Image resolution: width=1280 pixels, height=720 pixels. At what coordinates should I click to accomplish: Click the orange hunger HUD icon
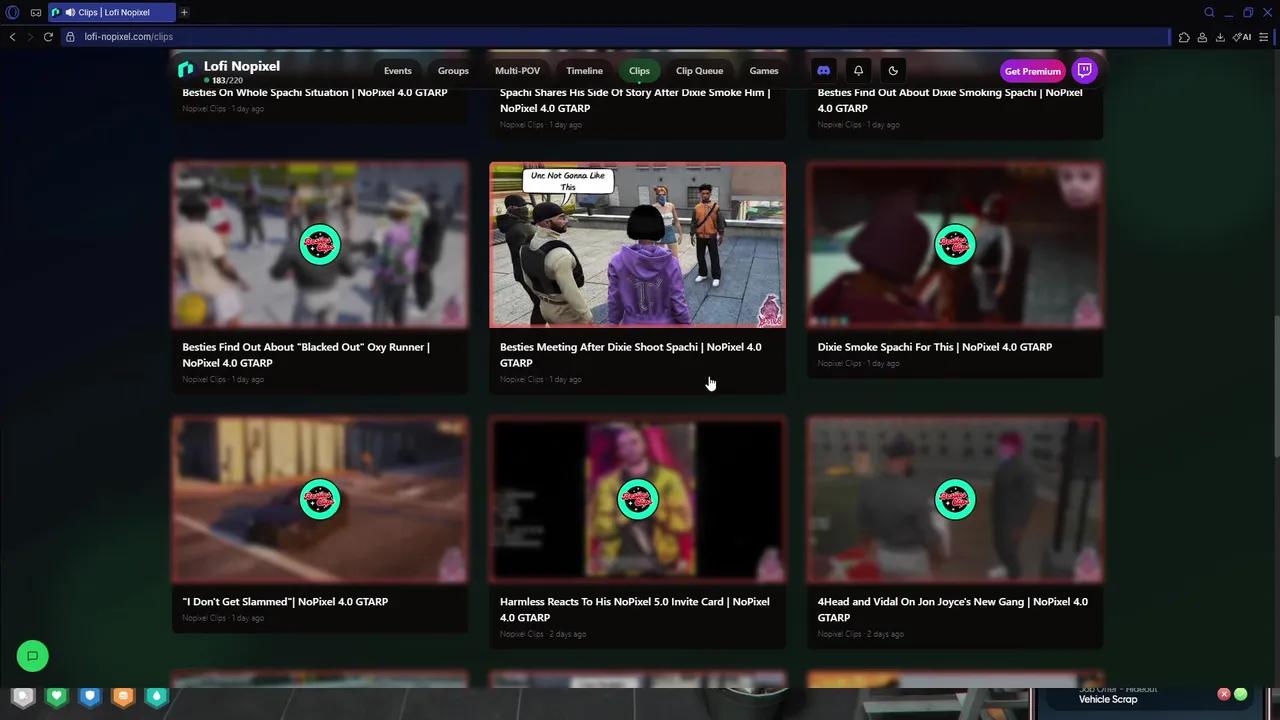pyautogui.click(x=123, y=696)
